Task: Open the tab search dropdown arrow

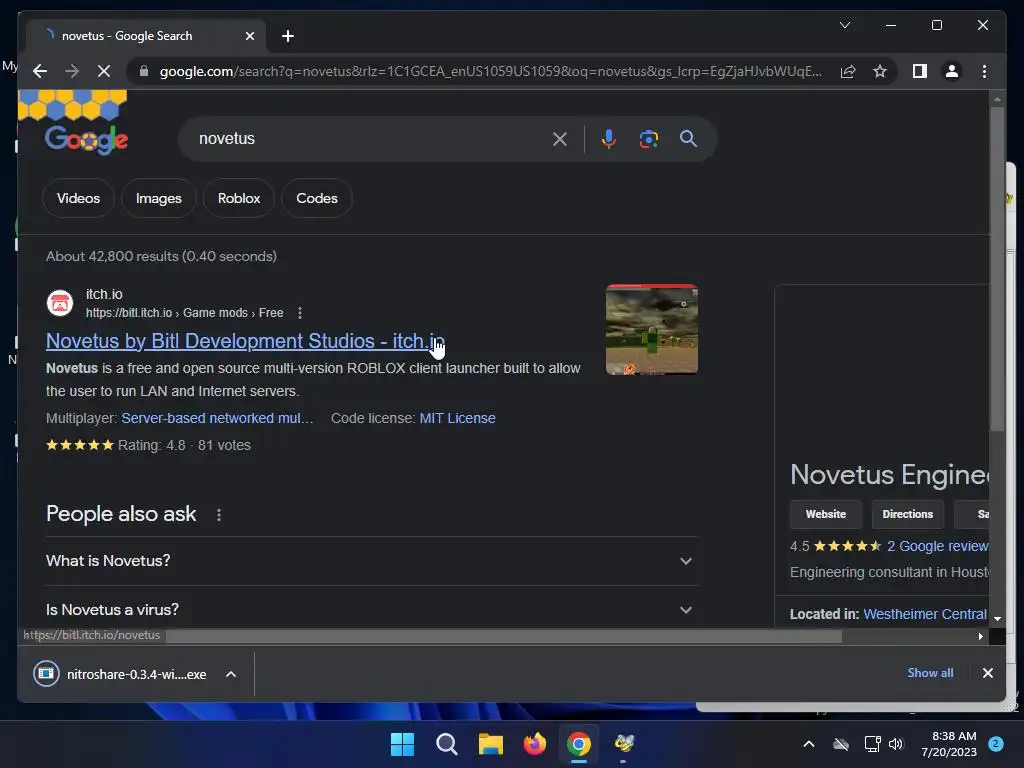Action: 844,25
